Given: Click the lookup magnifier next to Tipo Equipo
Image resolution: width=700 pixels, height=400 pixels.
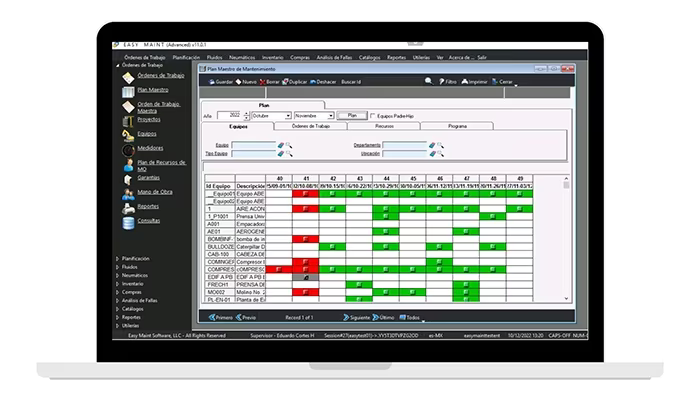Looking at the screenshot, I should pos(288,154).
